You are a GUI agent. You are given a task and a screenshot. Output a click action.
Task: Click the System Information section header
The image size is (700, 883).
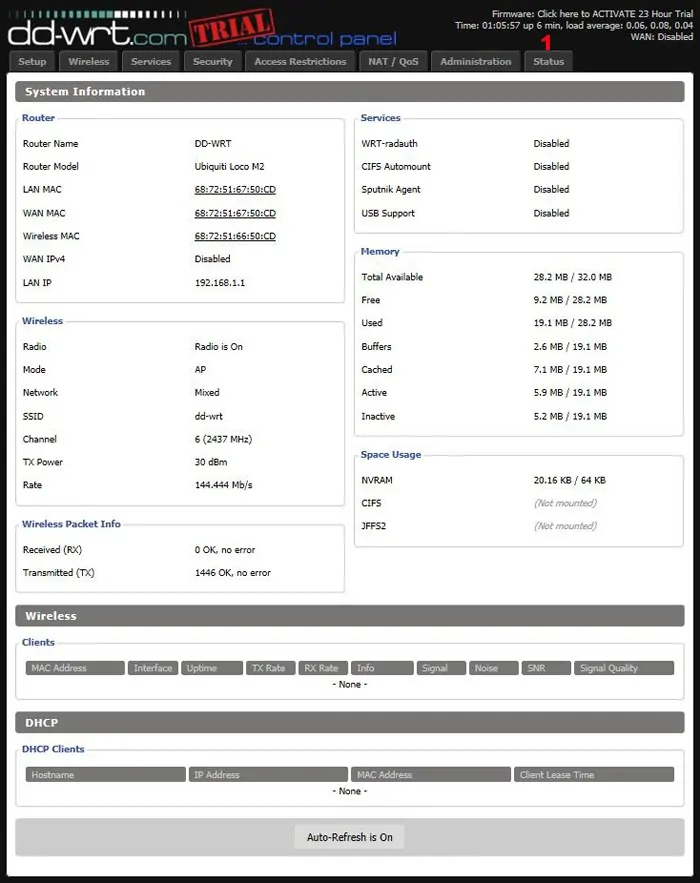click(350, 92)
